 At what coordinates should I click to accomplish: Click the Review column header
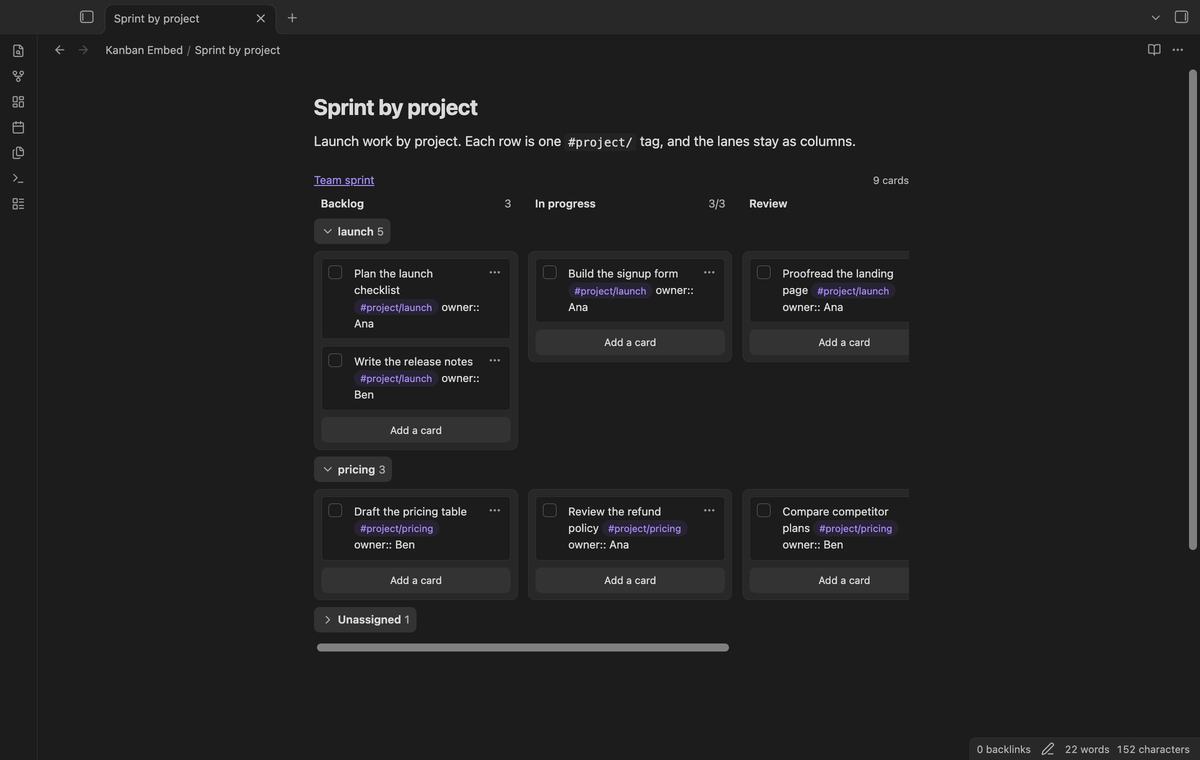pyautogui.click(x=768, y=203)
